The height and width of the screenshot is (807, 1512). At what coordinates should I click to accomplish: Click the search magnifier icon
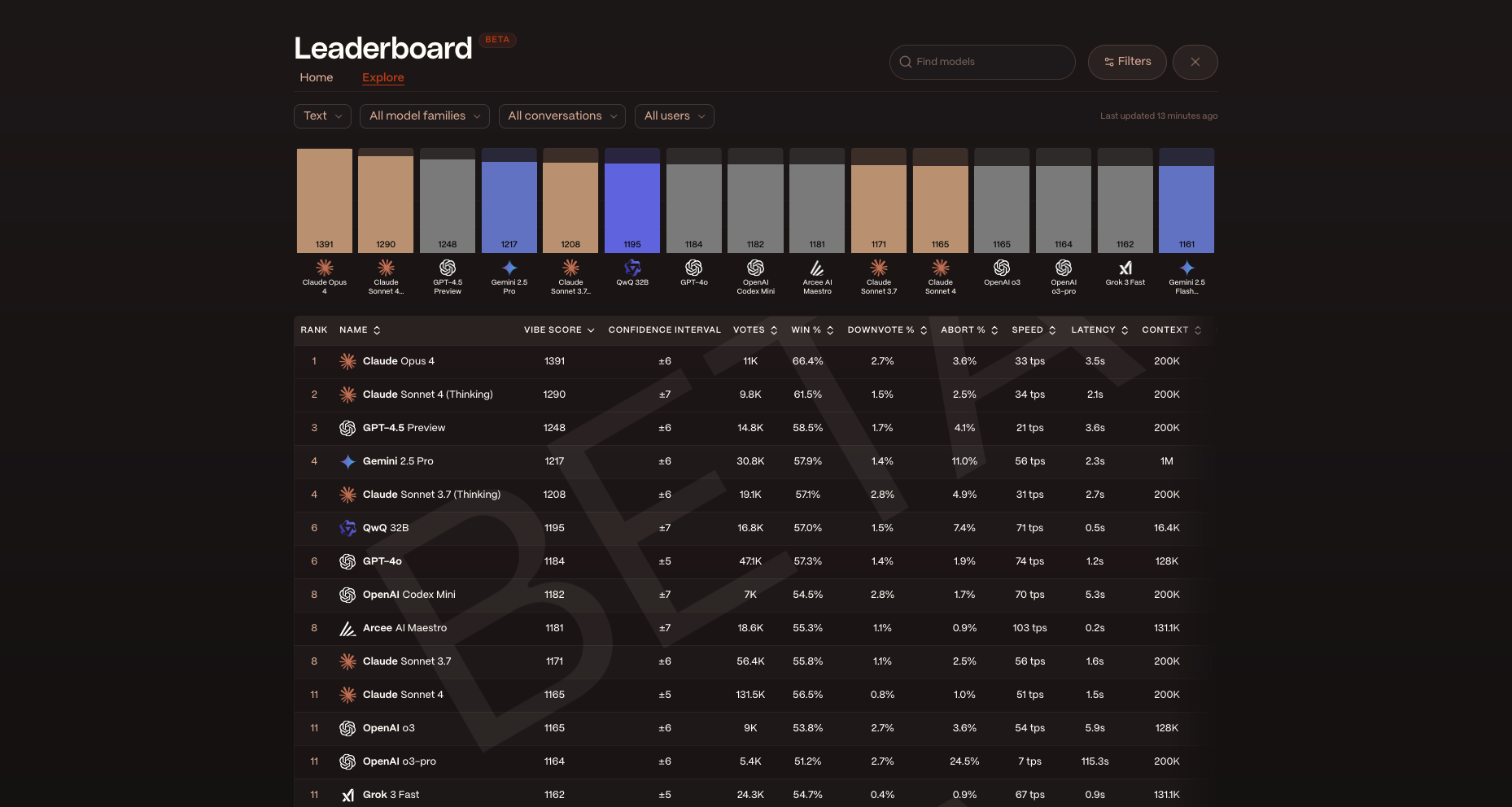click(905, 62)
